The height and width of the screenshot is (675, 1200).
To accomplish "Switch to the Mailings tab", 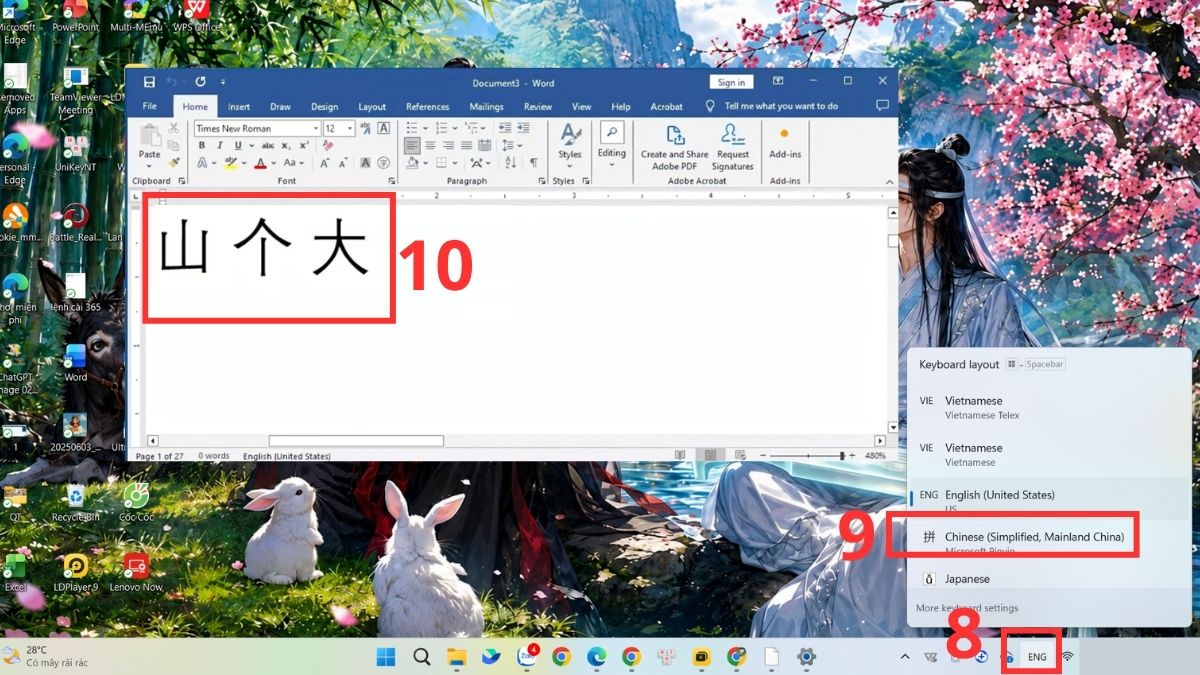I will pos(487,106).
